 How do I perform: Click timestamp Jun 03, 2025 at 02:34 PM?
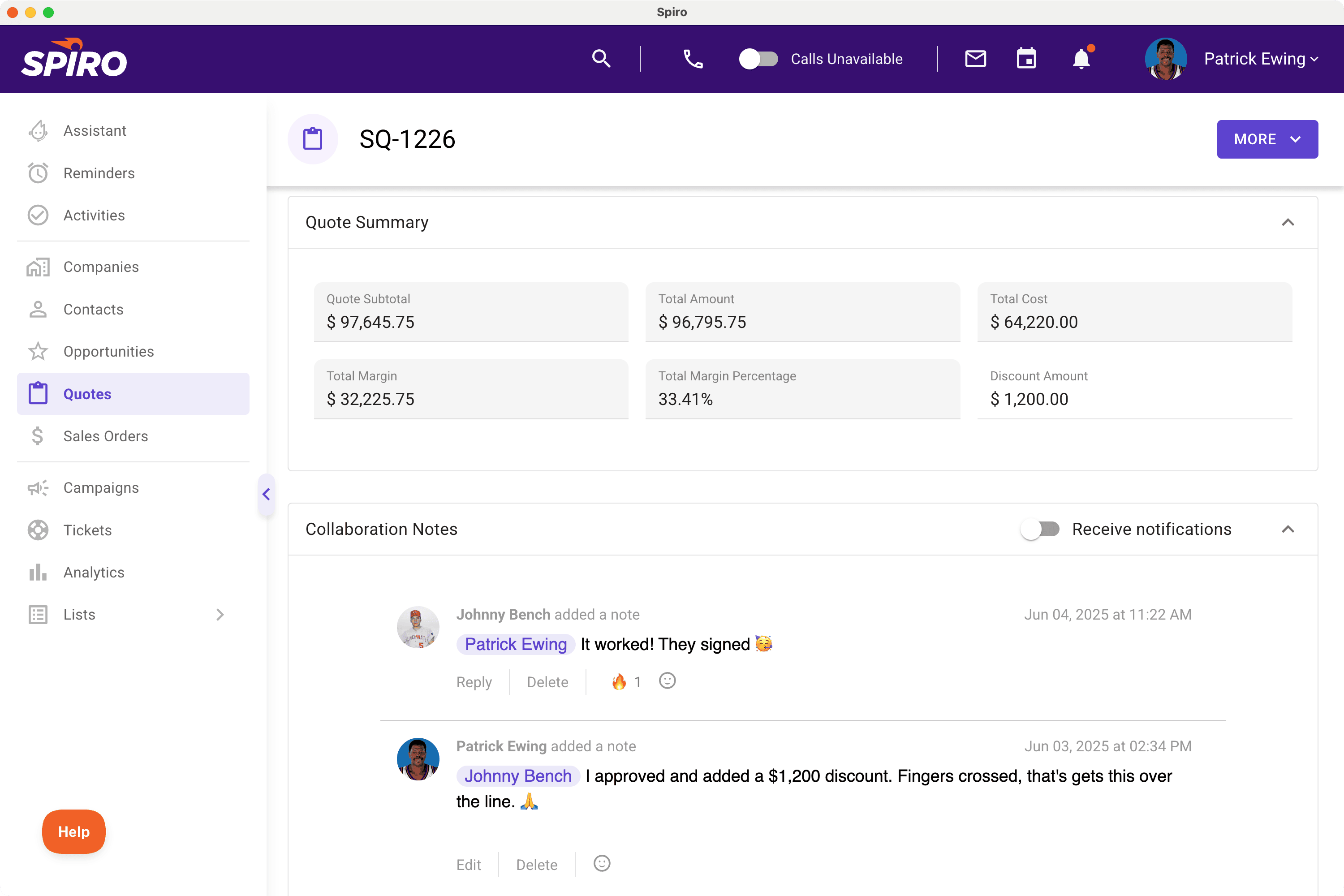1107,746
